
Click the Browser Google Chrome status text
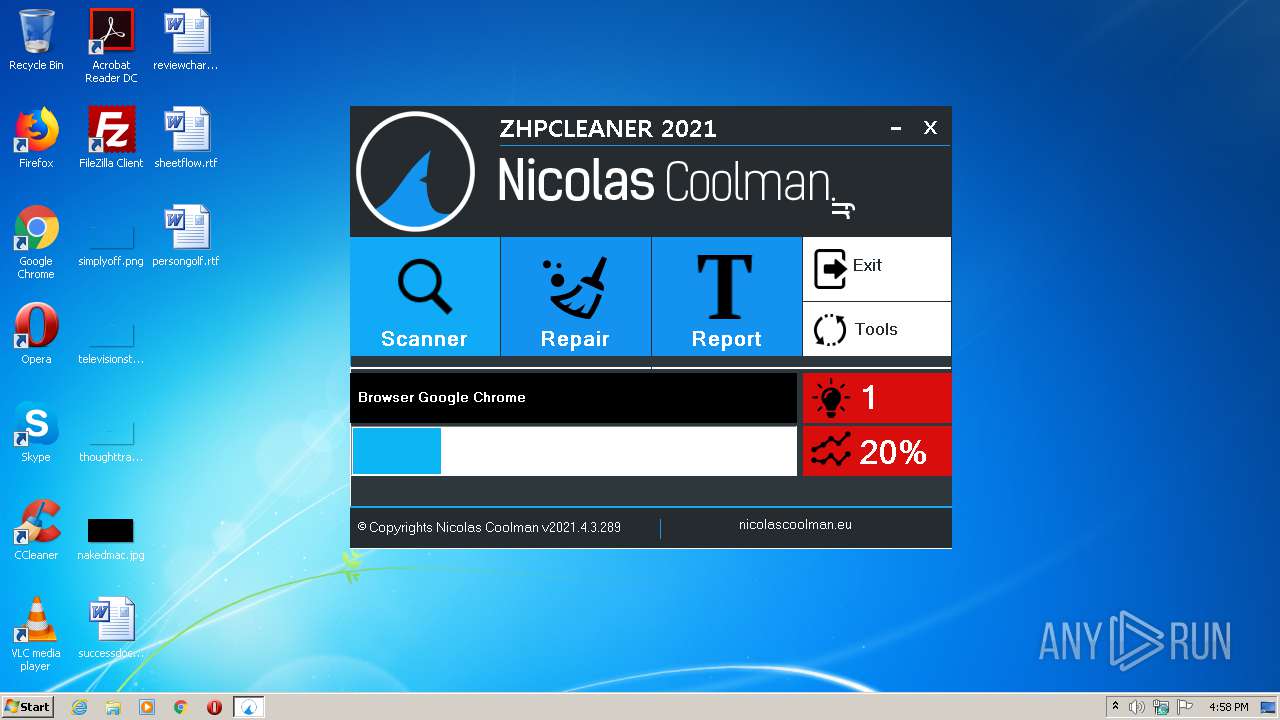pyautogui.click(x=442, y=397)
